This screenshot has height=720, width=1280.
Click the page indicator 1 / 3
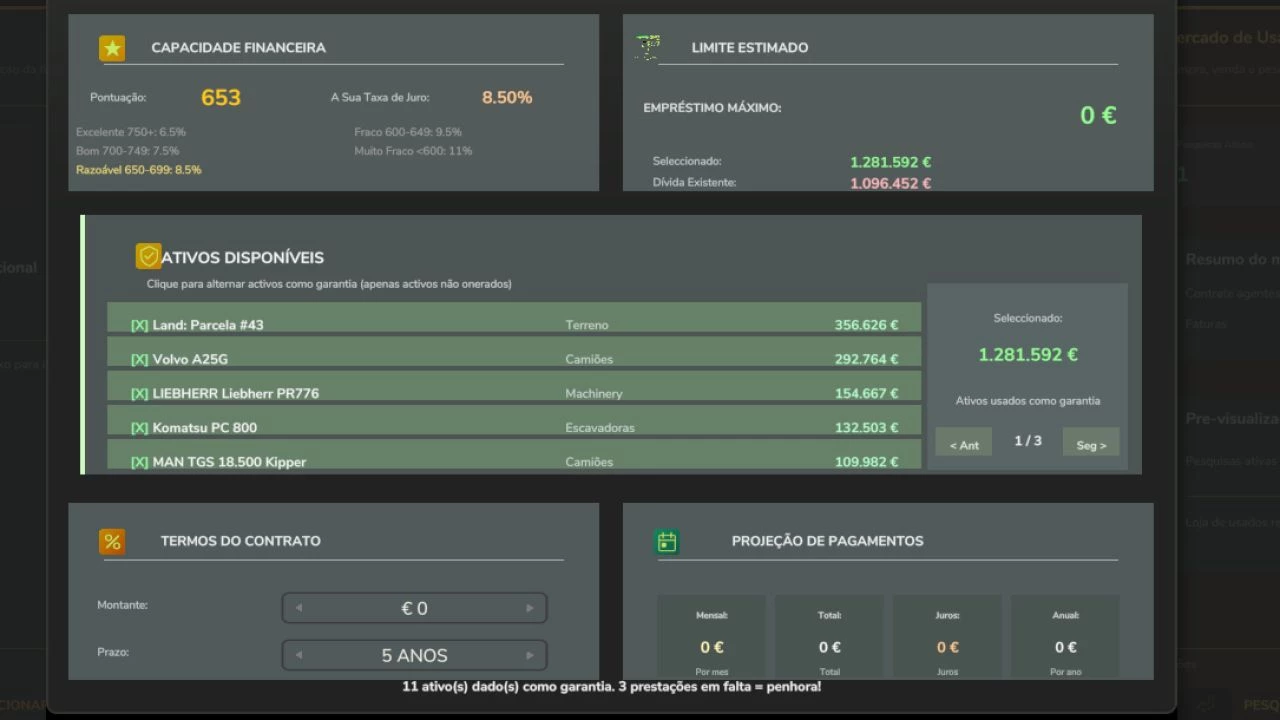click(1028, 441)
